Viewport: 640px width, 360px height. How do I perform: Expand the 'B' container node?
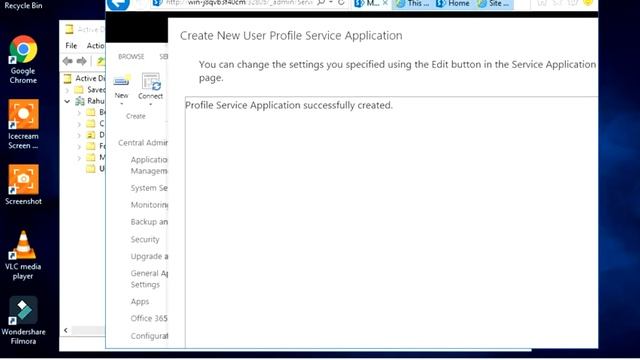tap(79, 113)
